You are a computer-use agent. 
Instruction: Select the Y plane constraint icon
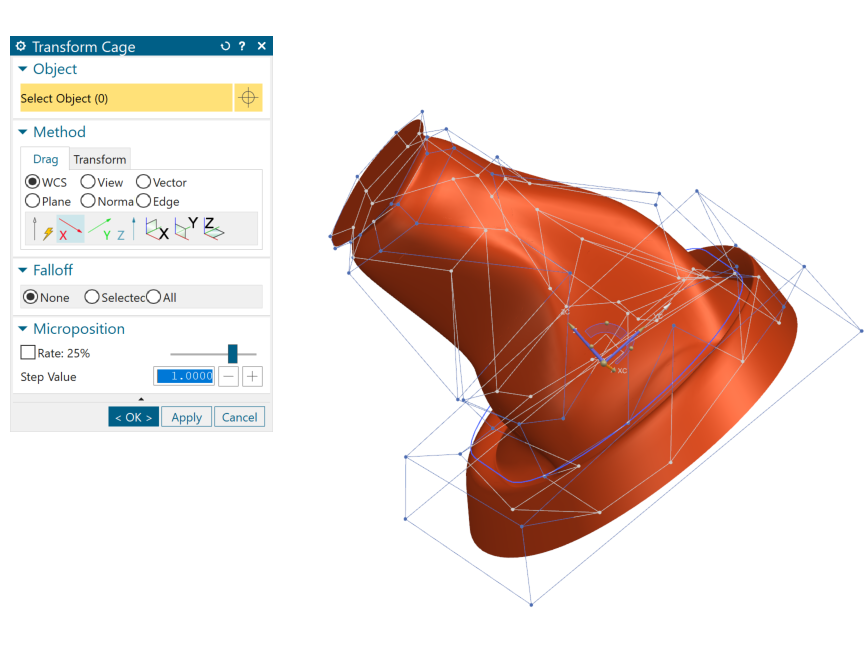click(x=185, y=229)
